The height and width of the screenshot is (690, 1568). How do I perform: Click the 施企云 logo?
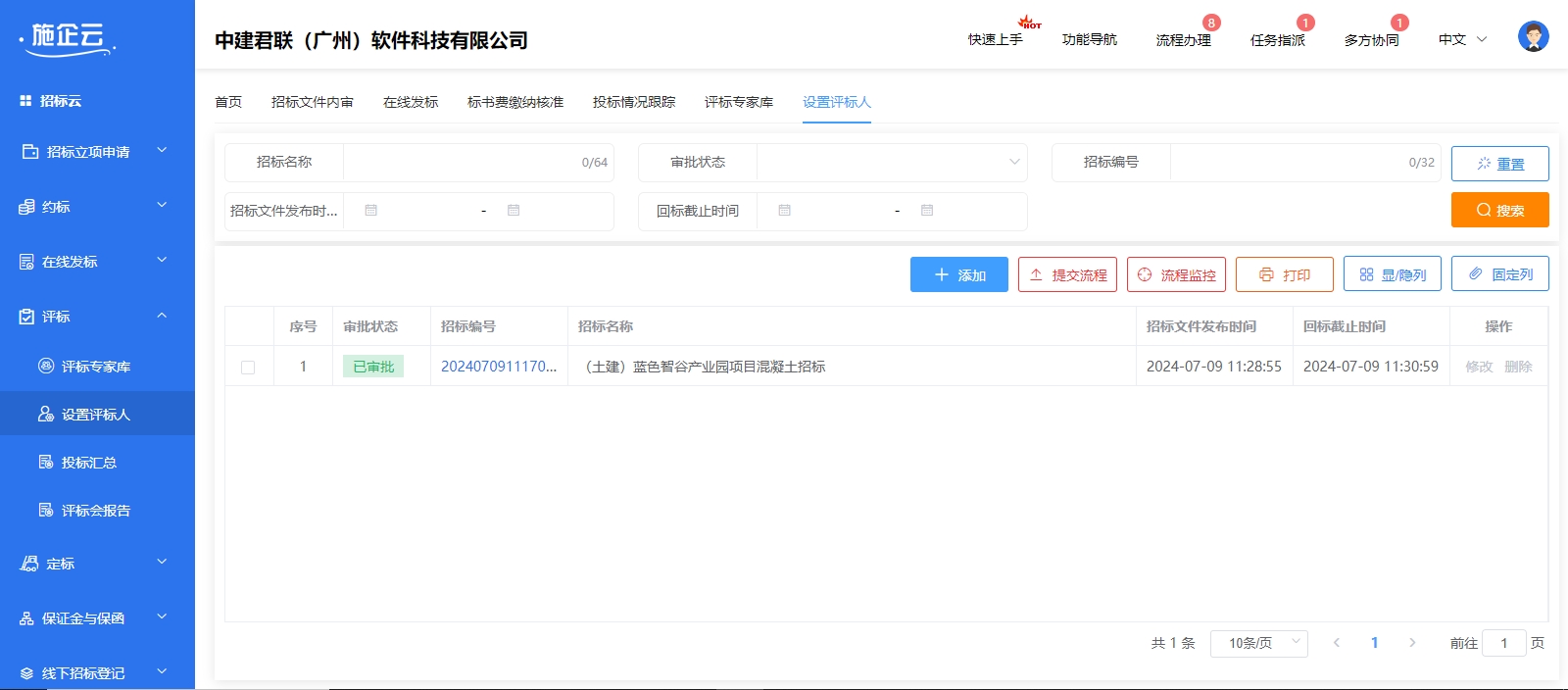(69, 38)
